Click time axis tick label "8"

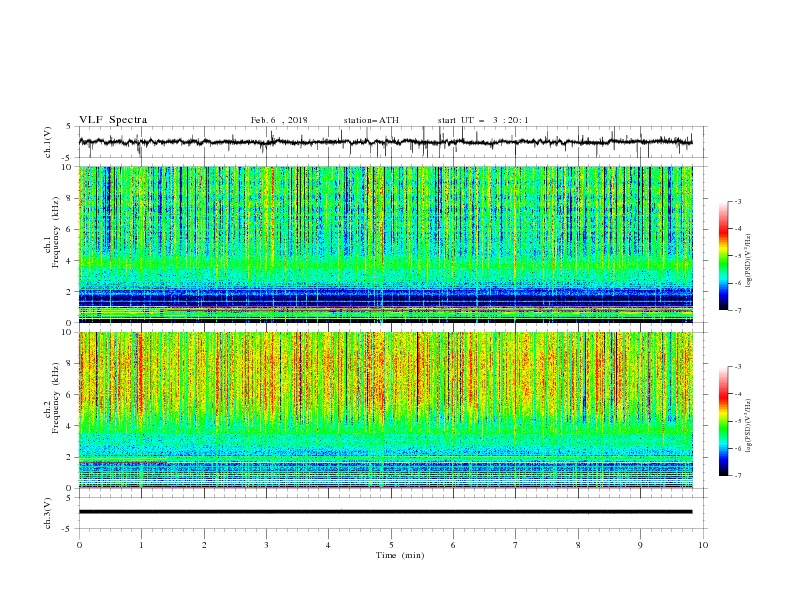578,545
